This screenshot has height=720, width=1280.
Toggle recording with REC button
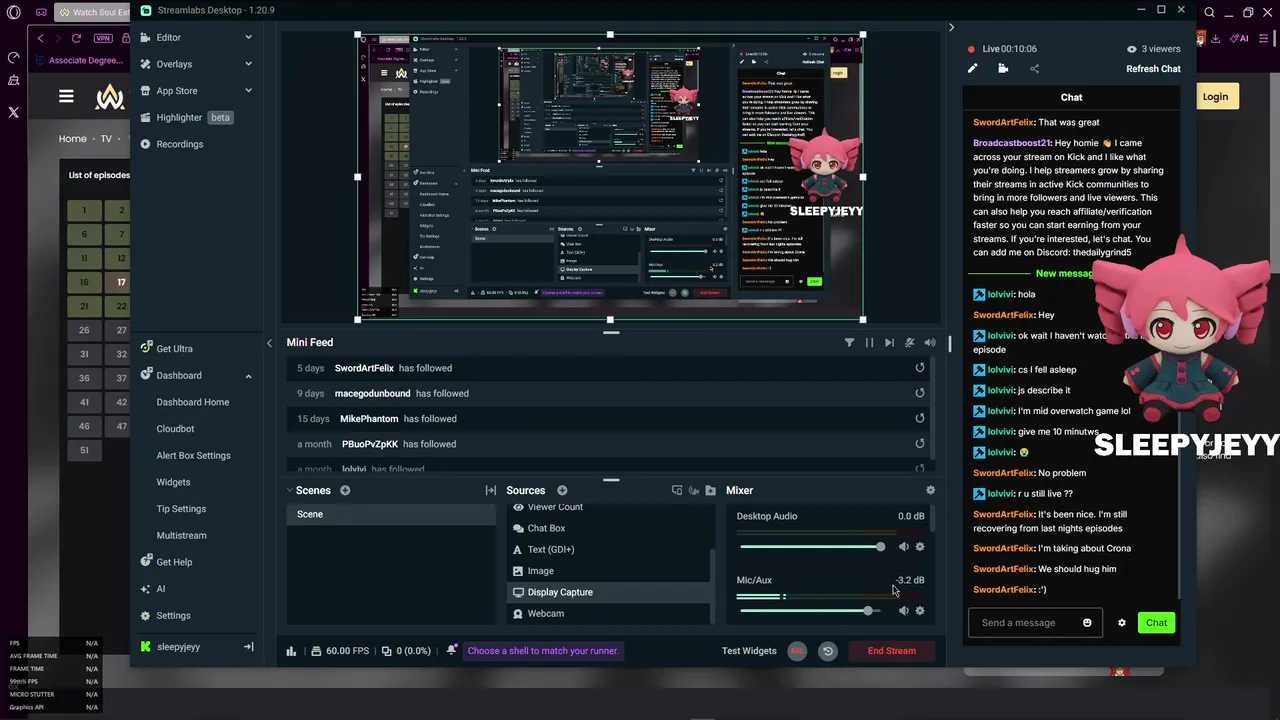point(797,651)
